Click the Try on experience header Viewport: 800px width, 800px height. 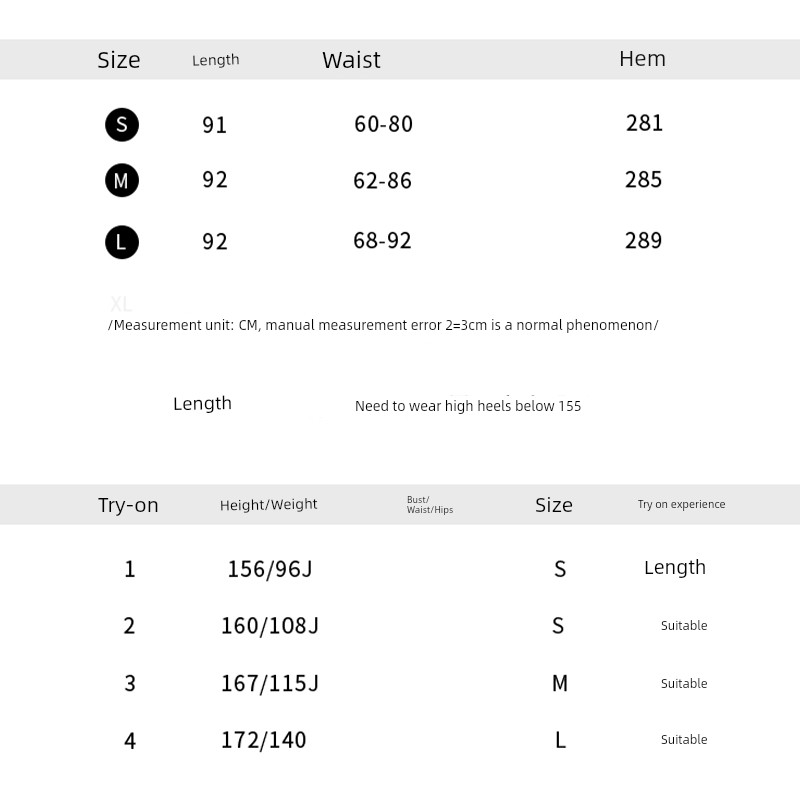pyautogui.click(x=681, y=505)
